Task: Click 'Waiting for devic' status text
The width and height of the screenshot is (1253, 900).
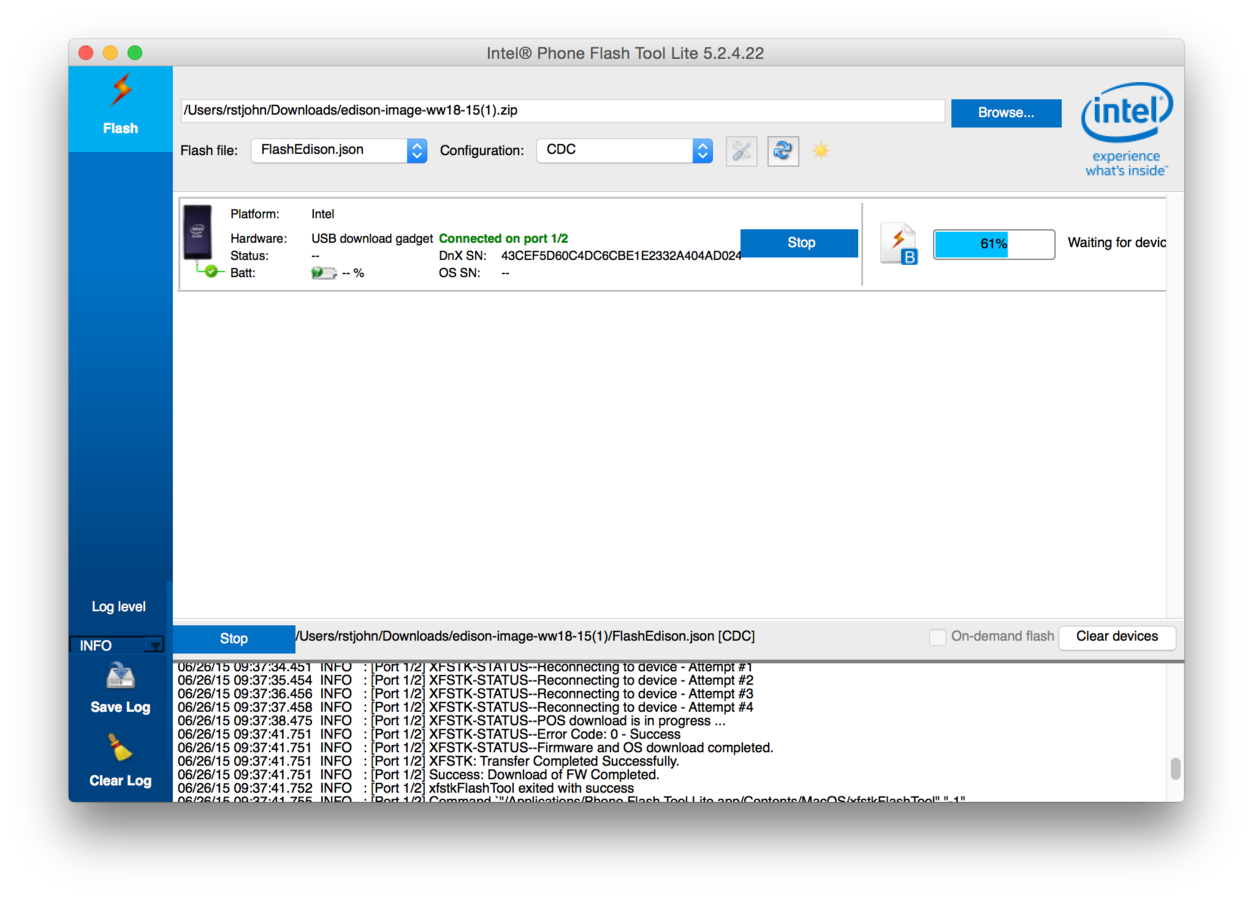Action: 1116,243
